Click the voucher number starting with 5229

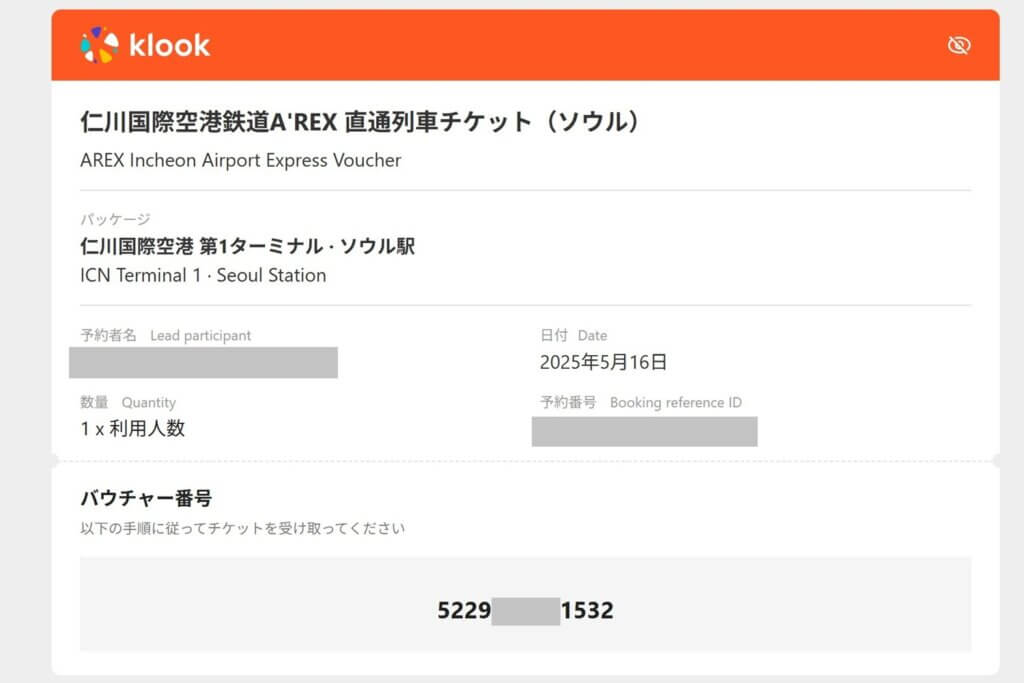tap(464, 610)
